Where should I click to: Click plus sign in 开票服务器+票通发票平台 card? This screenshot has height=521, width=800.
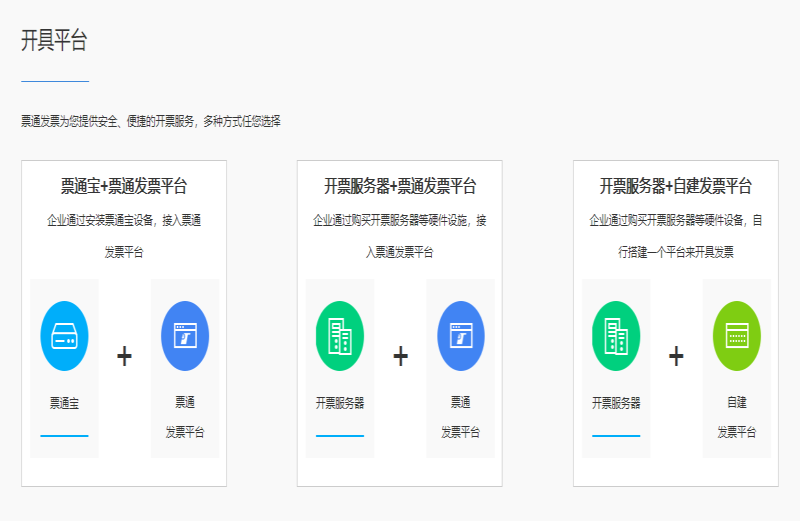tap(401, 356)
